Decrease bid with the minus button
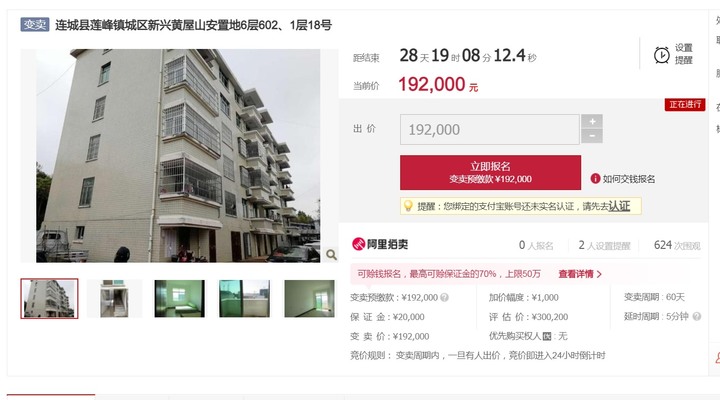Image resolution: width=720 pixels, height=400 pixels. point(592,136)
